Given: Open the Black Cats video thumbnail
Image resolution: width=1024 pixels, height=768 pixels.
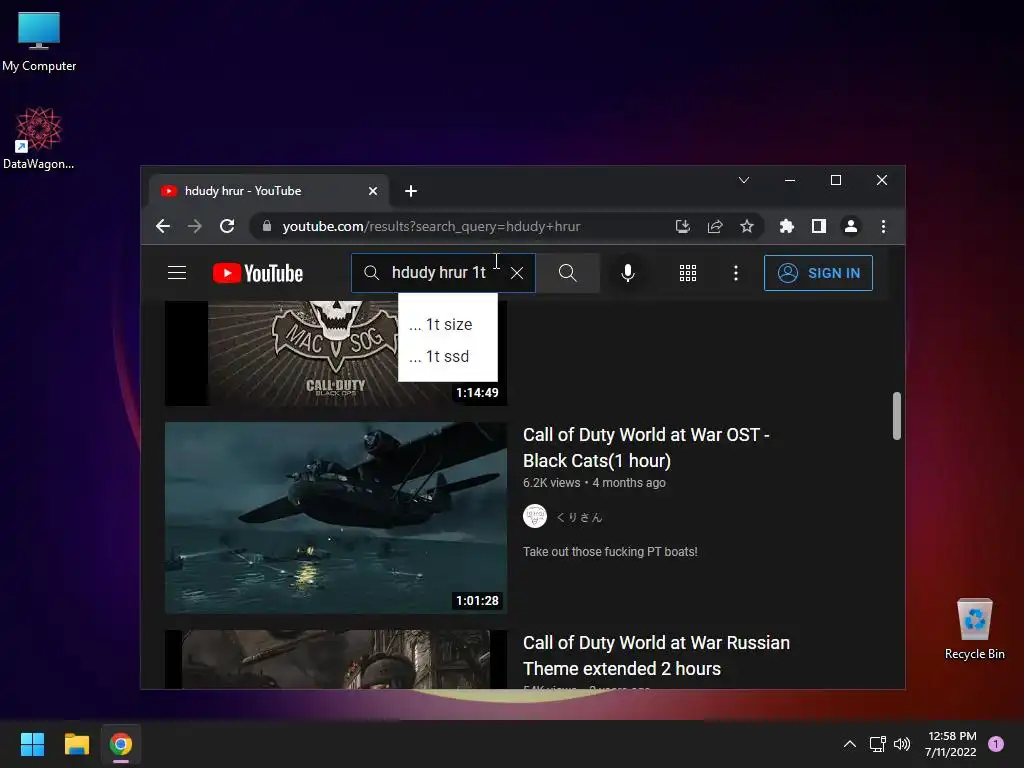Looking at the screenshot, I should [336, 517].
